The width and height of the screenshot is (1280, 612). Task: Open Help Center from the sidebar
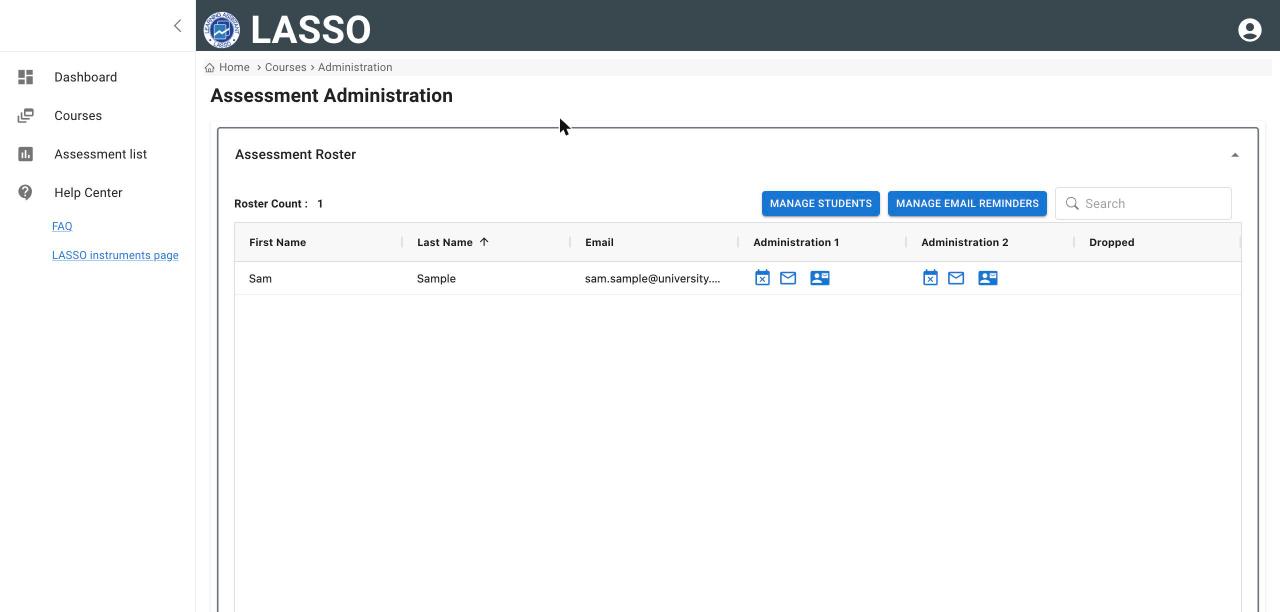tap(88, 193)
